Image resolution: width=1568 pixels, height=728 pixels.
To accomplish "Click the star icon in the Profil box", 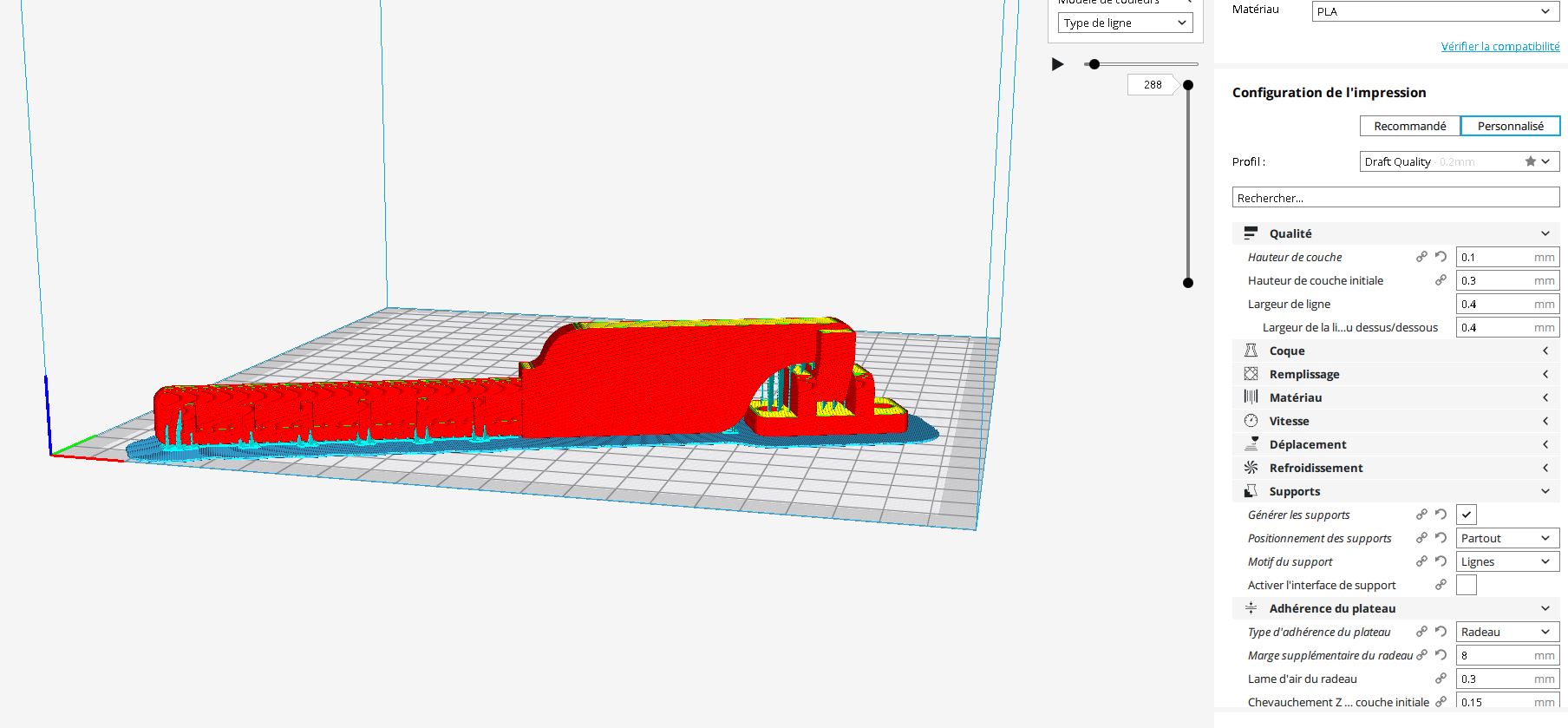I will tap(1531, 161).
